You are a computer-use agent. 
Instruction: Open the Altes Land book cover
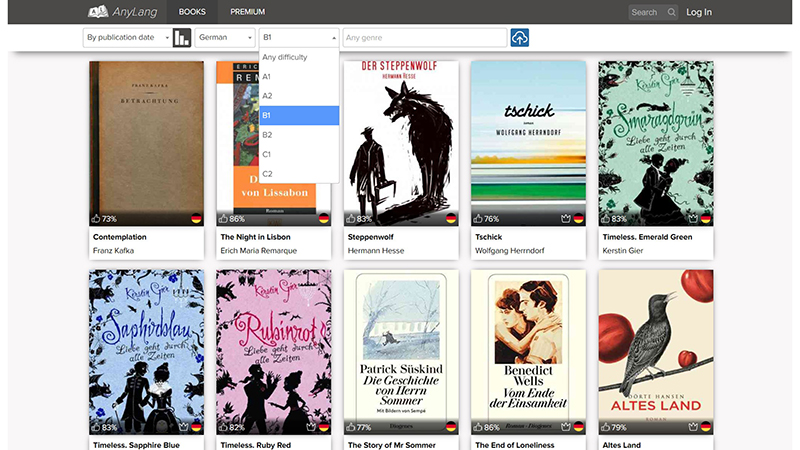tap(656, 352)
